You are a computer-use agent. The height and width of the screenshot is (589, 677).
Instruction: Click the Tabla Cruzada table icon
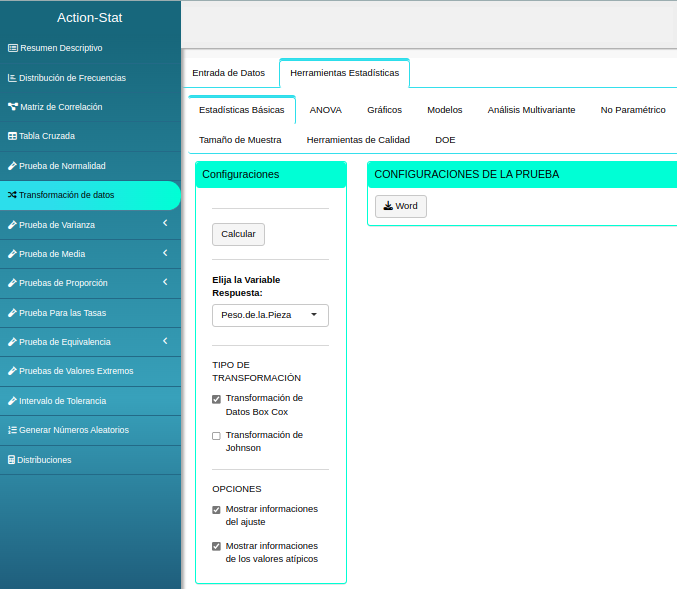pyautogui.click(x=12, y=136)
